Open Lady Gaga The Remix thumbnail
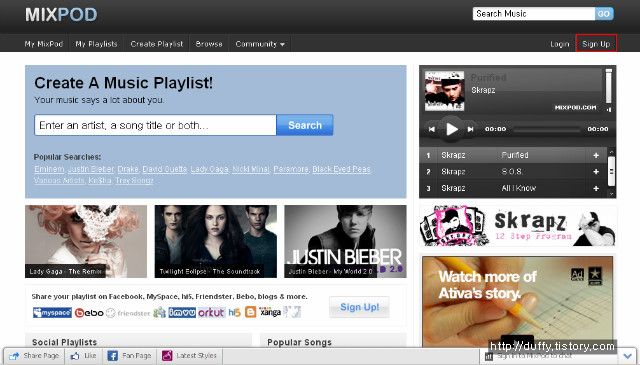640x365 pixels. (x=86, y=241)
